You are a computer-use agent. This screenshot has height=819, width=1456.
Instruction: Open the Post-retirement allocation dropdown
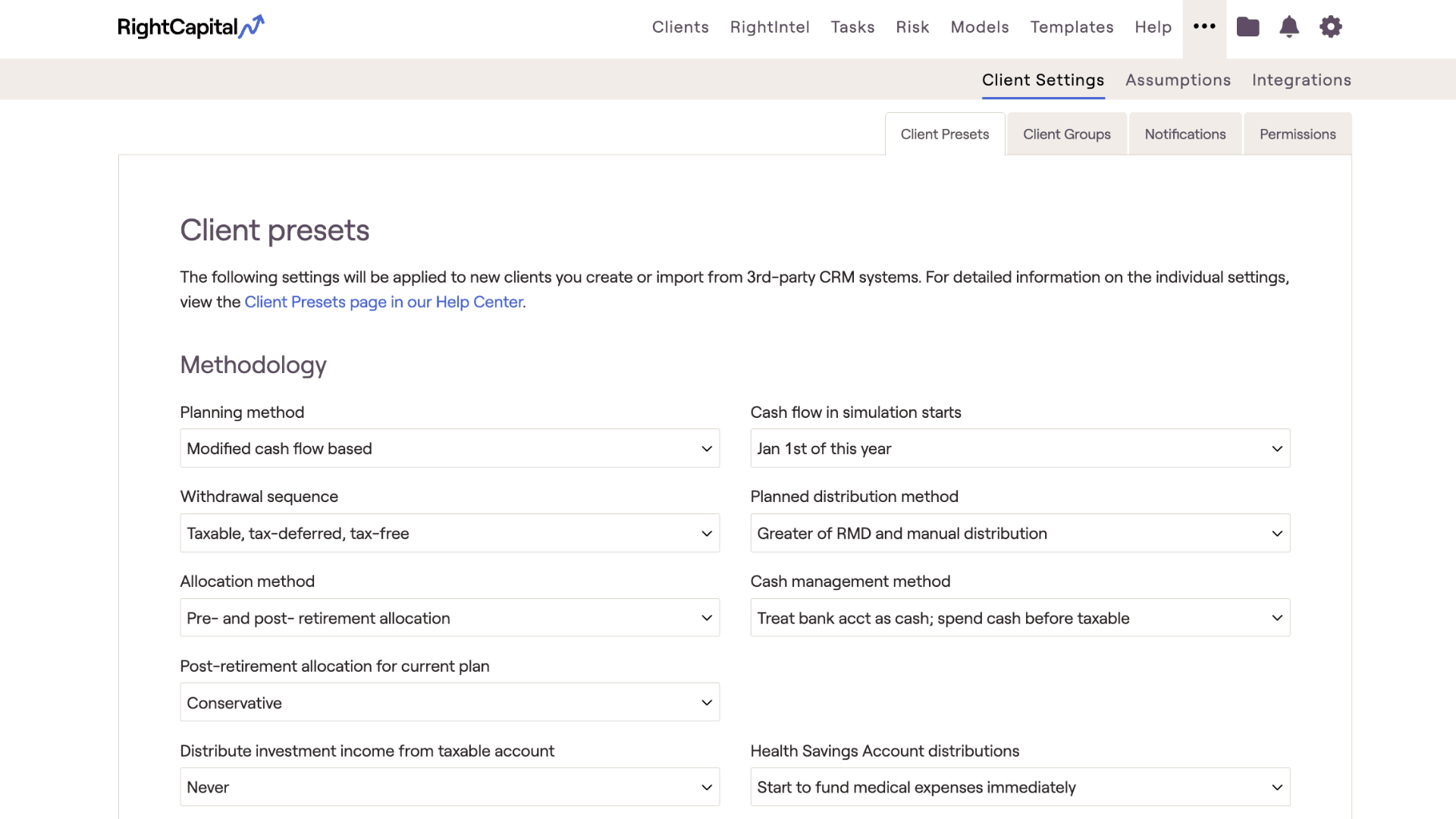click(x=449, y=702)
